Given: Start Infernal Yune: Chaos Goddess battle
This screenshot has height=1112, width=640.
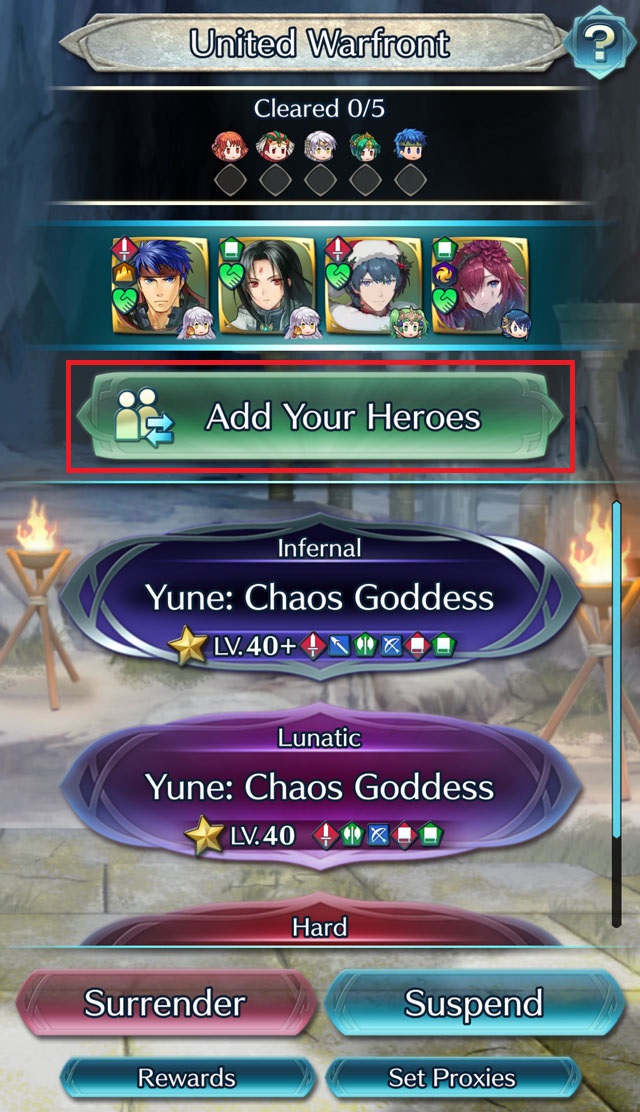Looking at the screenshot, I should tap(320, 597).
